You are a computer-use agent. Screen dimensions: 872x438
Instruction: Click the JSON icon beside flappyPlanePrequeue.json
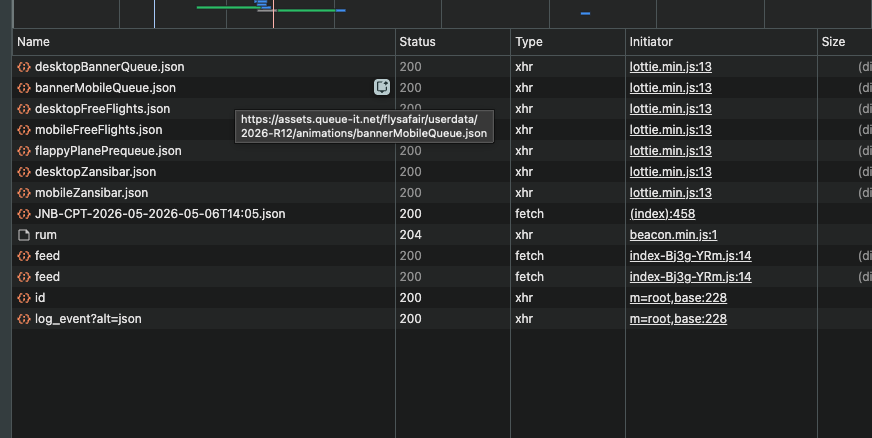[23, 151]
